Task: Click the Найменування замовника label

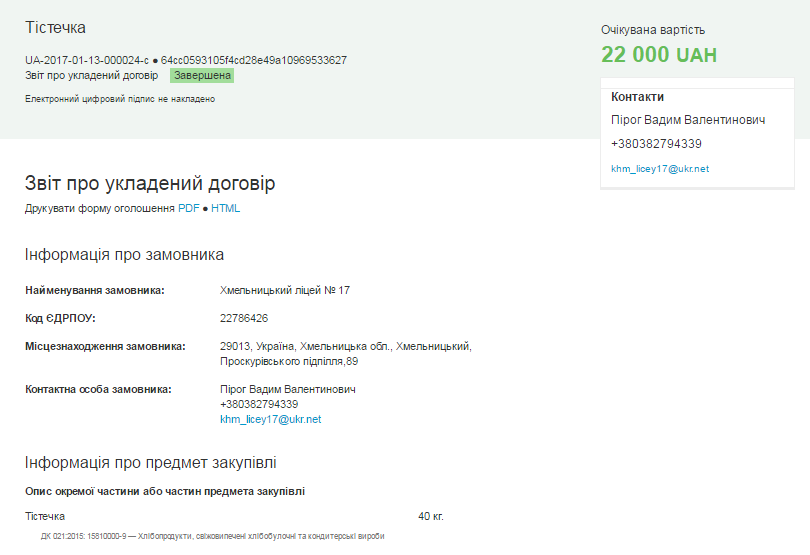Action: 95,290
